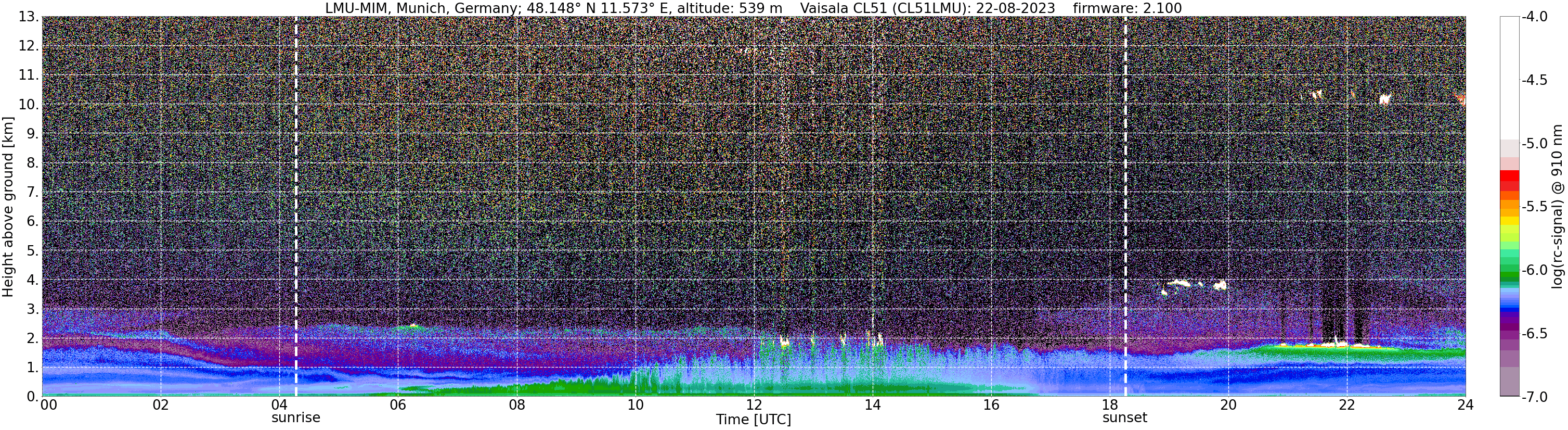Click the 'log(rc-signal) @ 910 nm' colorbar label
This screenshot has height=430, width=1568.
1558,207
